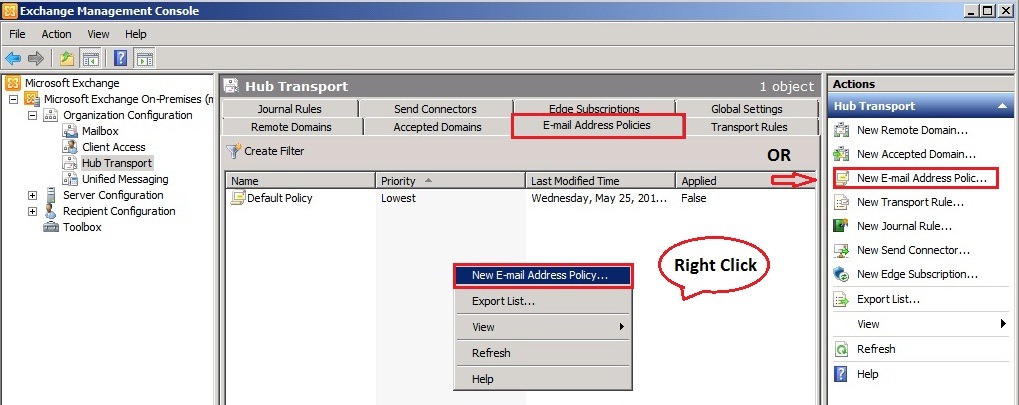Select the Hub Transport tree item
The image size is (1019, 405).
click(117, 163)
